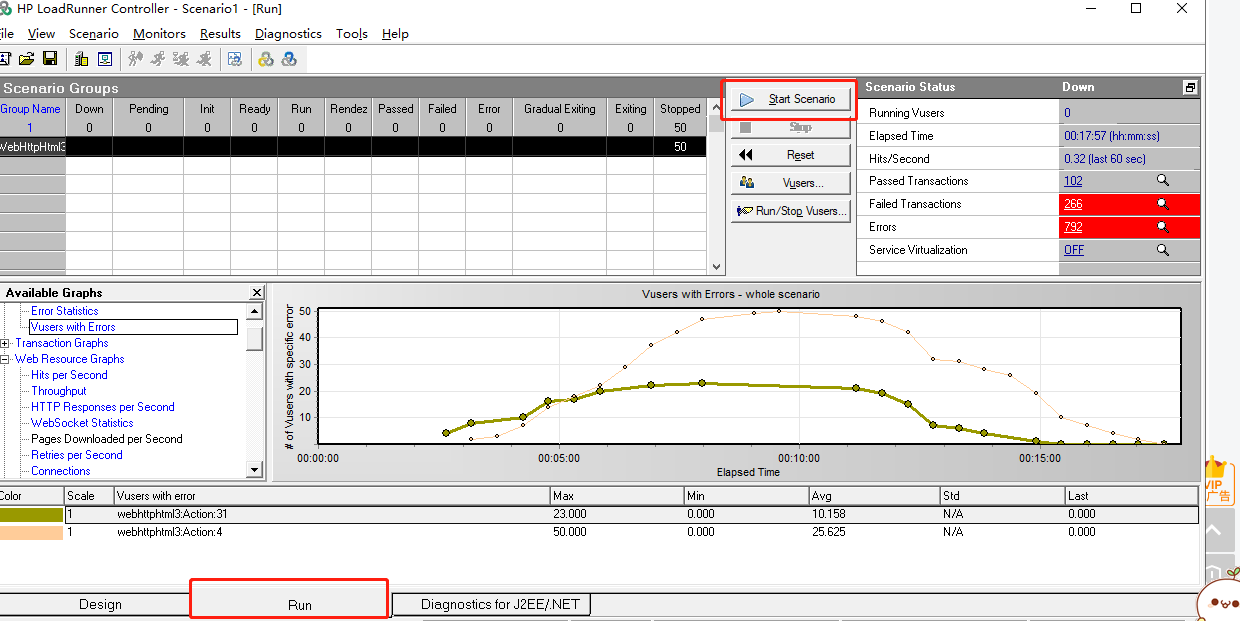
Task: Click the blue framed toolbar icon before the ring icons
Action: click(x=234, y=59)
